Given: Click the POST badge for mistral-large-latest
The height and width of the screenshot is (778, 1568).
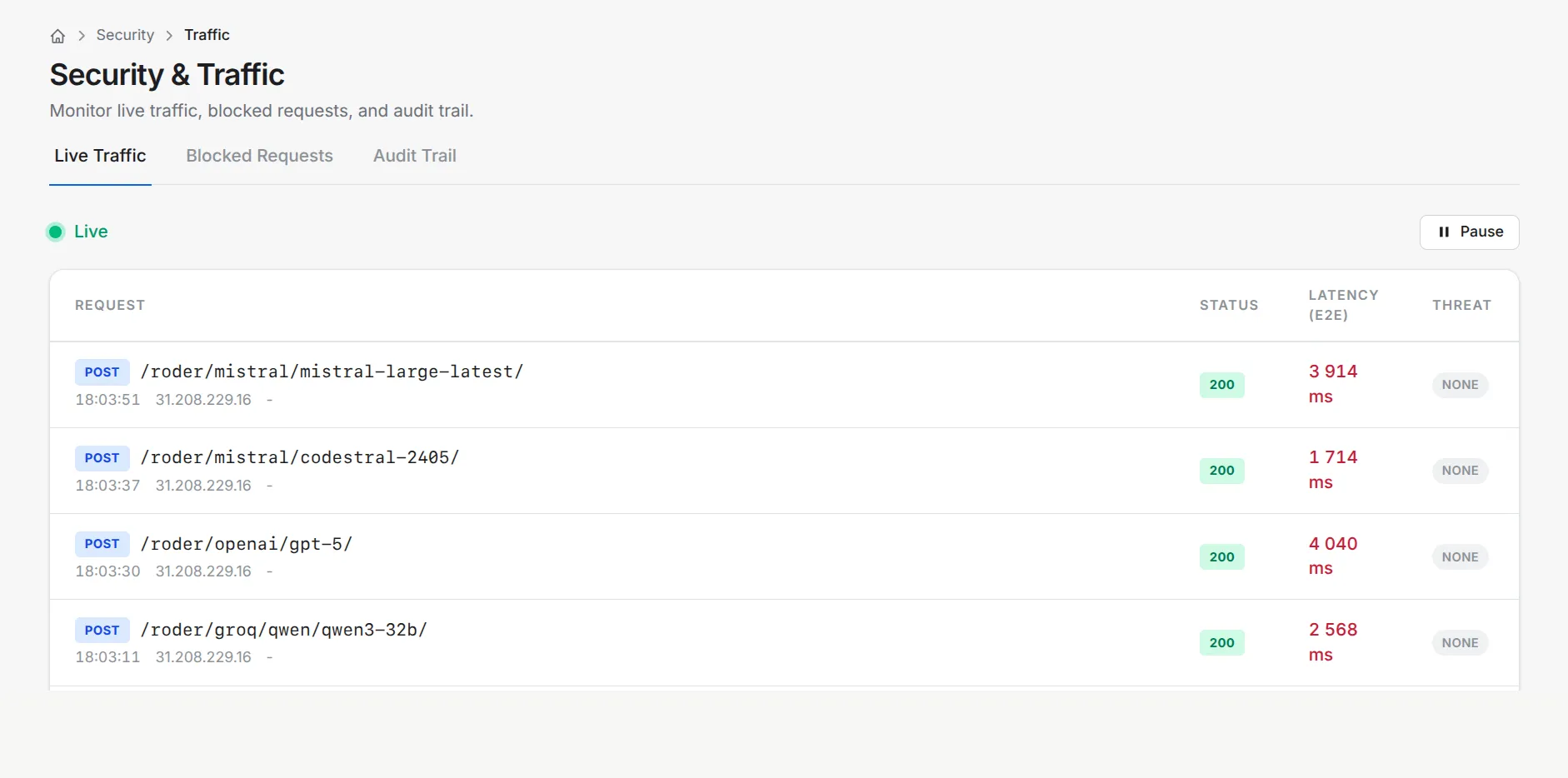Looking at the screenshot, I should (102, 372).
